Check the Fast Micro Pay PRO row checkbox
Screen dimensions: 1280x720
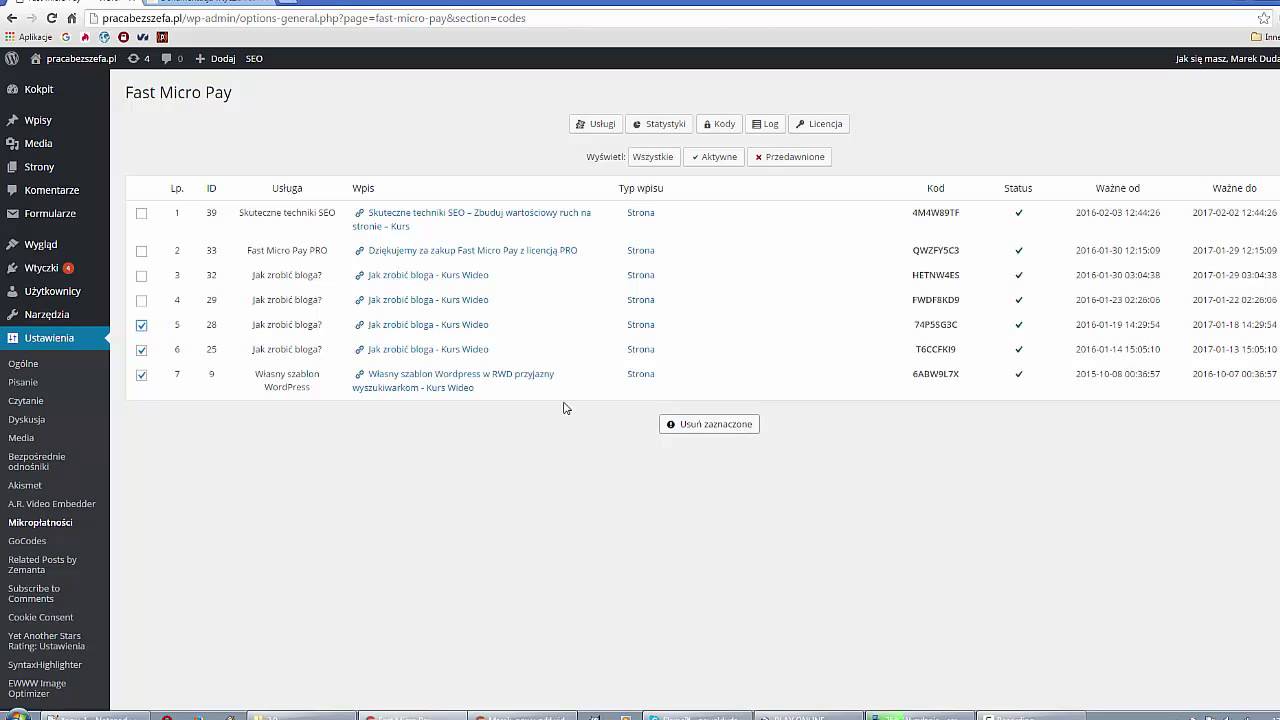pyautogui.click(x=141, y=251)
